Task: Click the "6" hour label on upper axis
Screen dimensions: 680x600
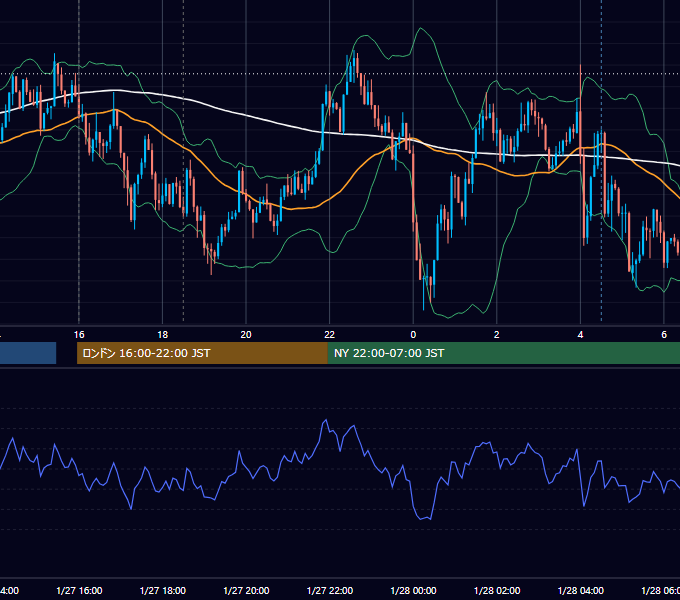Action: click(664, 335)
